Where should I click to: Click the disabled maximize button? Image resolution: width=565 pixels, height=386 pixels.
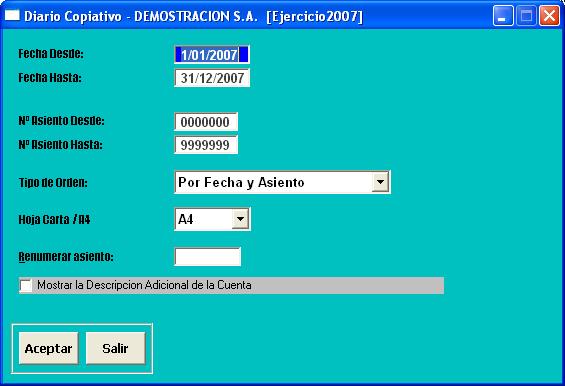[x=526, y=16]
